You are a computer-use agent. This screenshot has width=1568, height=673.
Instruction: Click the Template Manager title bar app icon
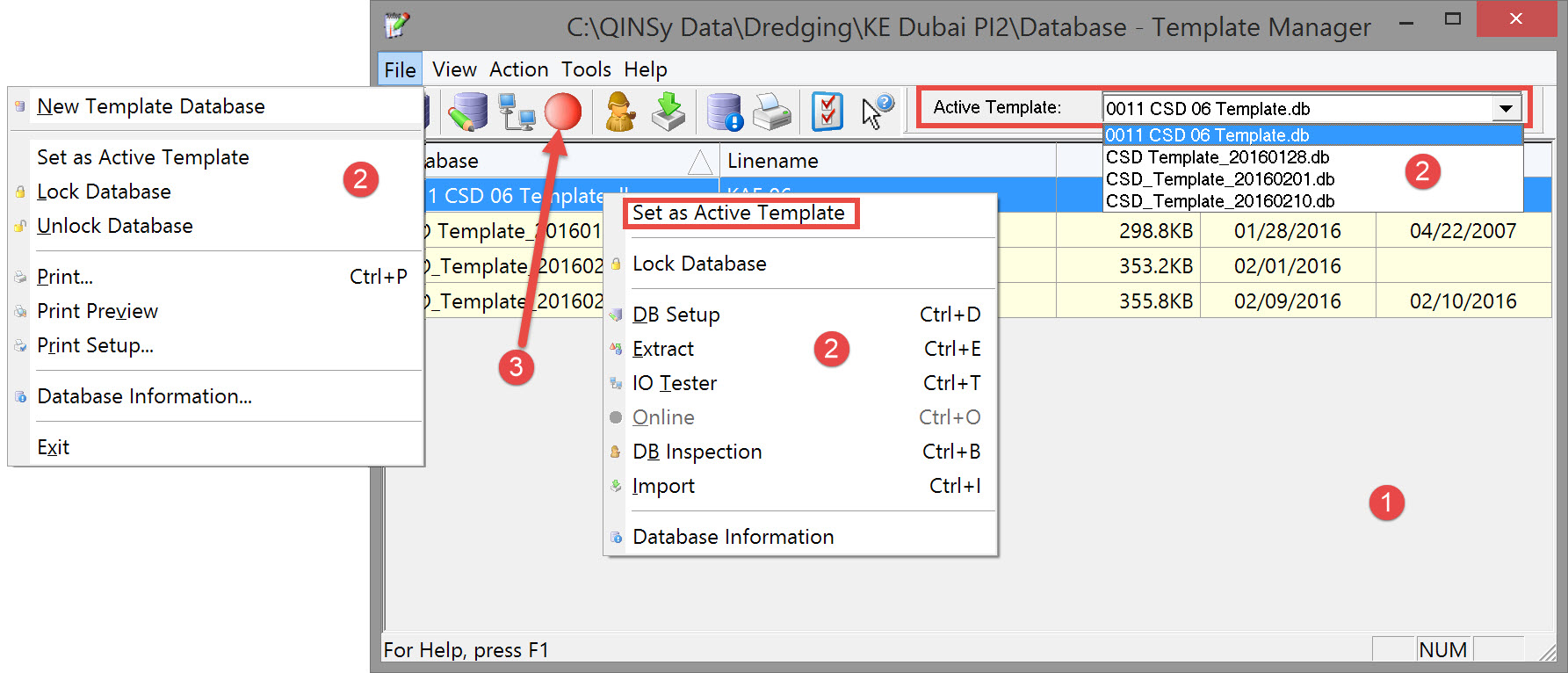pyautogui.click(x=397, y=25)
